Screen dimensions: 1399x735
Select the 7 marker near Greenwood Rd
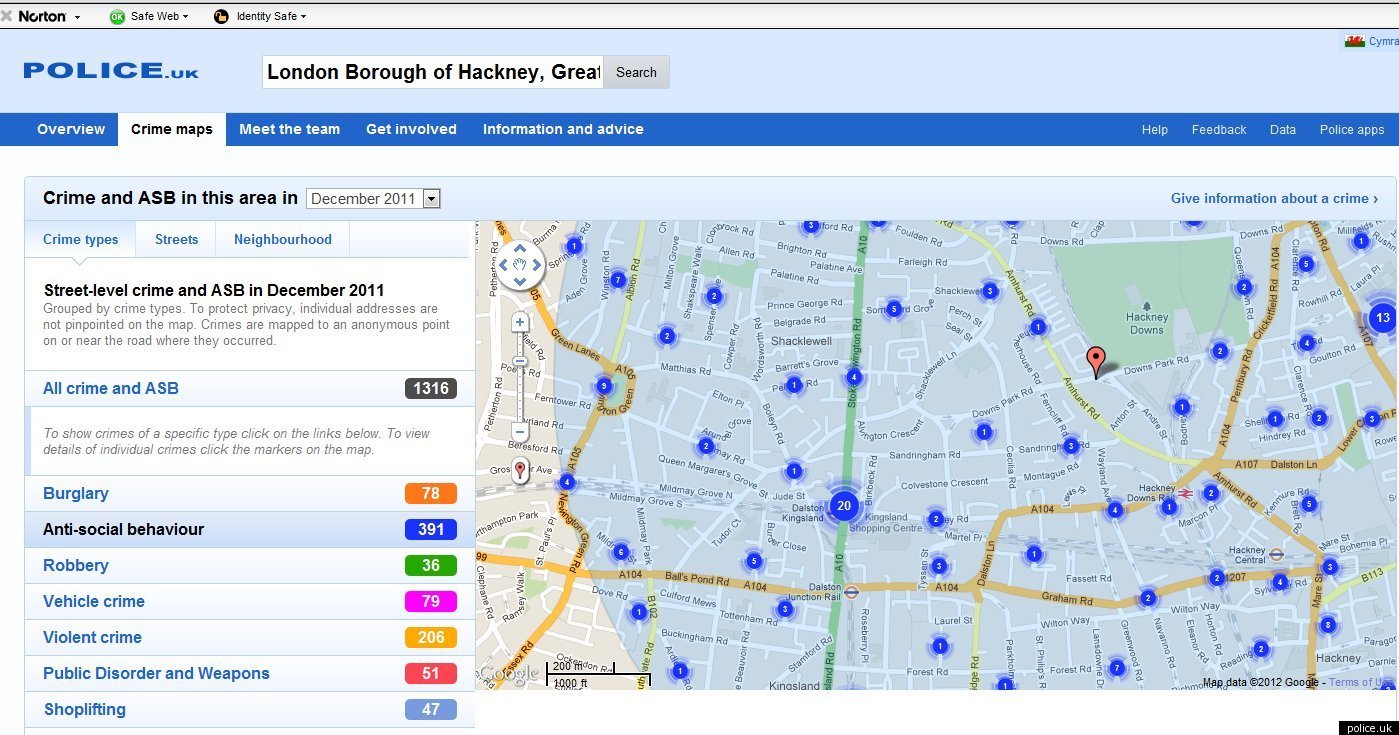point(1117,667)
